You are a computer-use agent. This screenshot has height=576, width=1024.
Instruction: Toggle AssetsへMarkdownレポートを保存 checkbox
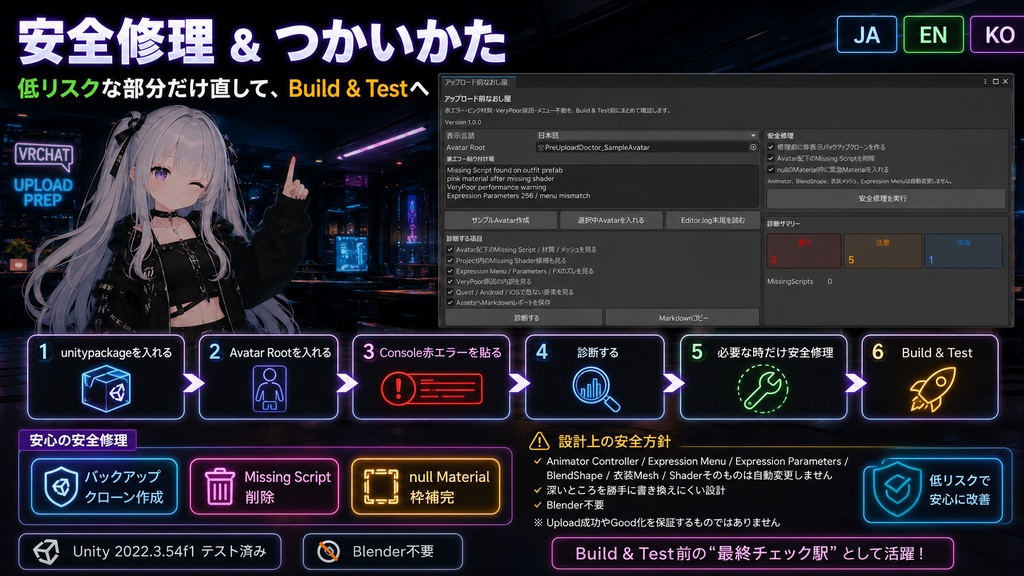[x=450, y=302]
